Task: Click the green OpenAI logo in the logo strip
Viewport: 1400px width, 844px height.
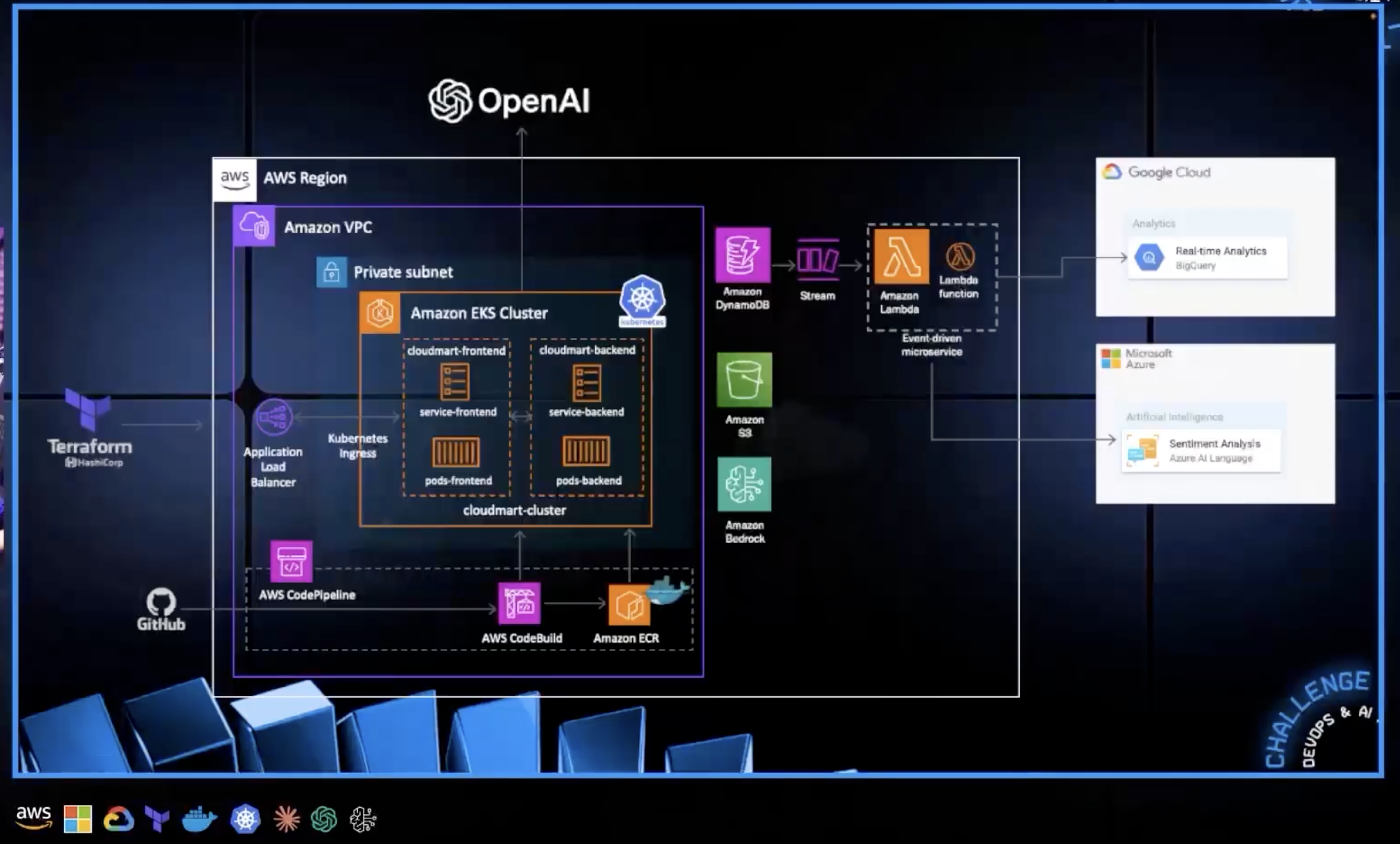Action: tap(324, 819)
